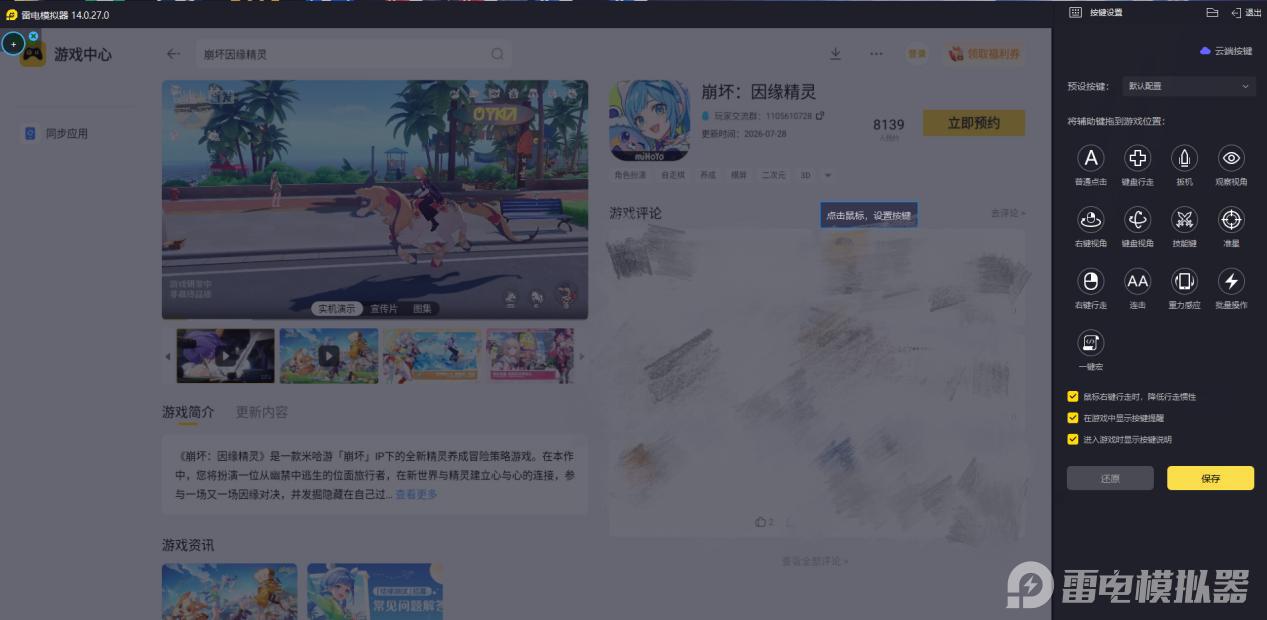Screen dimensions: 1267x620
Task: Open the 更新内容 tab
Action: click(x=262, y=412)
